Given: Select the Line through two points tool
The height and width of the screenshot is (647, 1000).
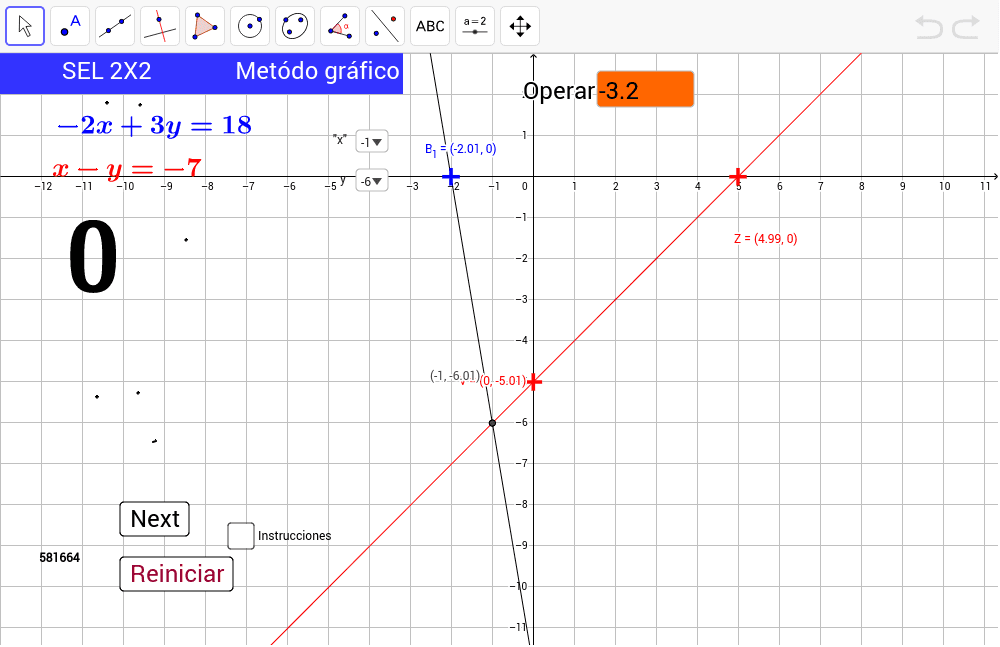Looking at the screenshot, I should click(115, 26).
